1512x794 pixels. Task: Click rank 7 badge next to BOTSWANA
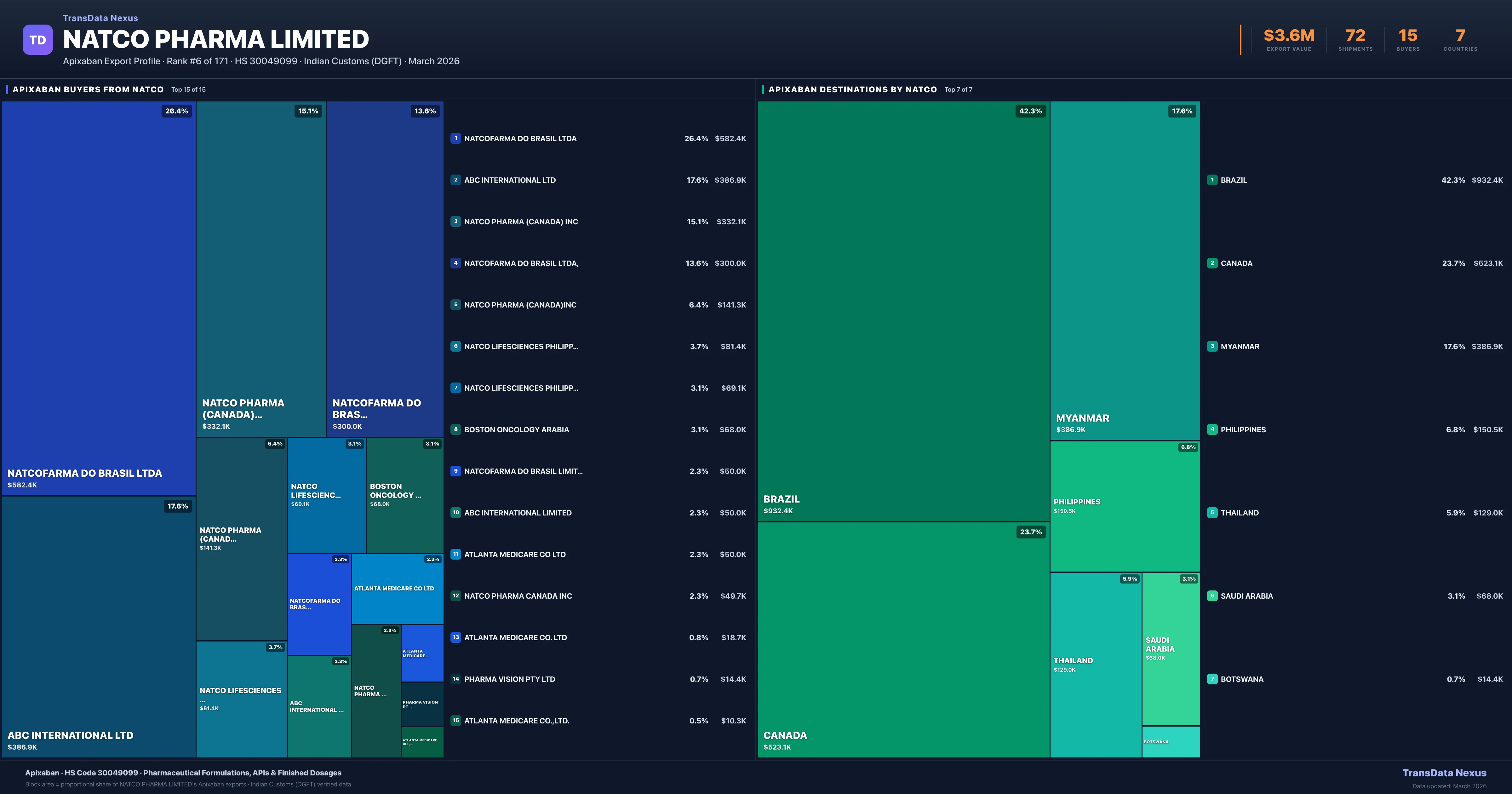[1212, 679]
